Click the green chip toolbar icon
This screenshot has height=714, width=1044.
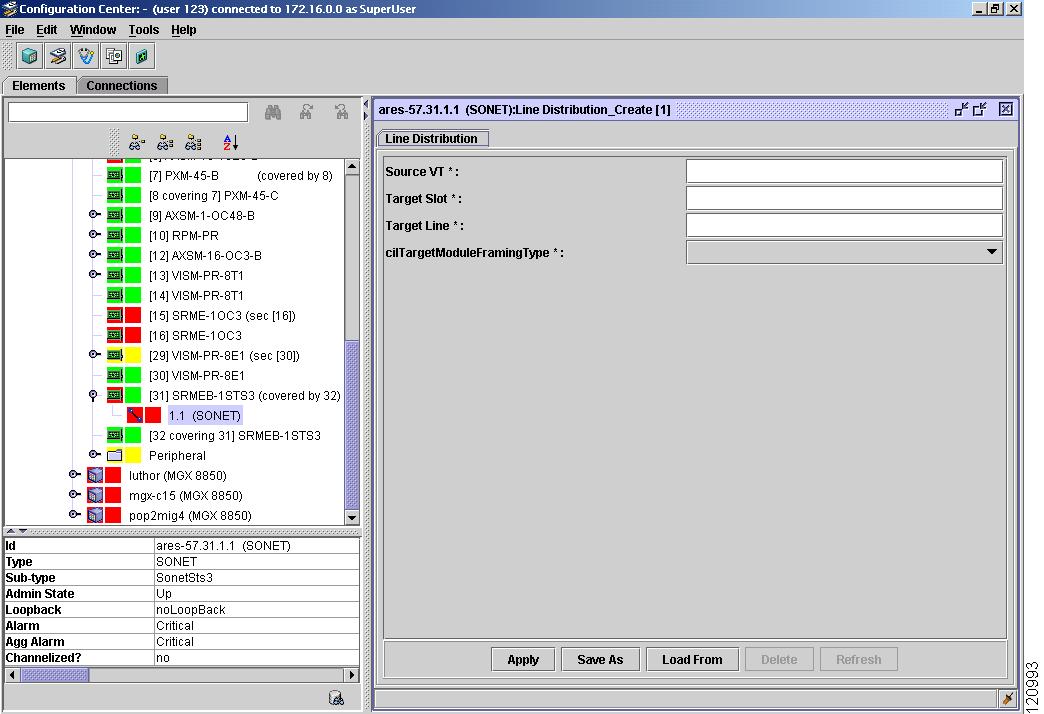point(142,56)
